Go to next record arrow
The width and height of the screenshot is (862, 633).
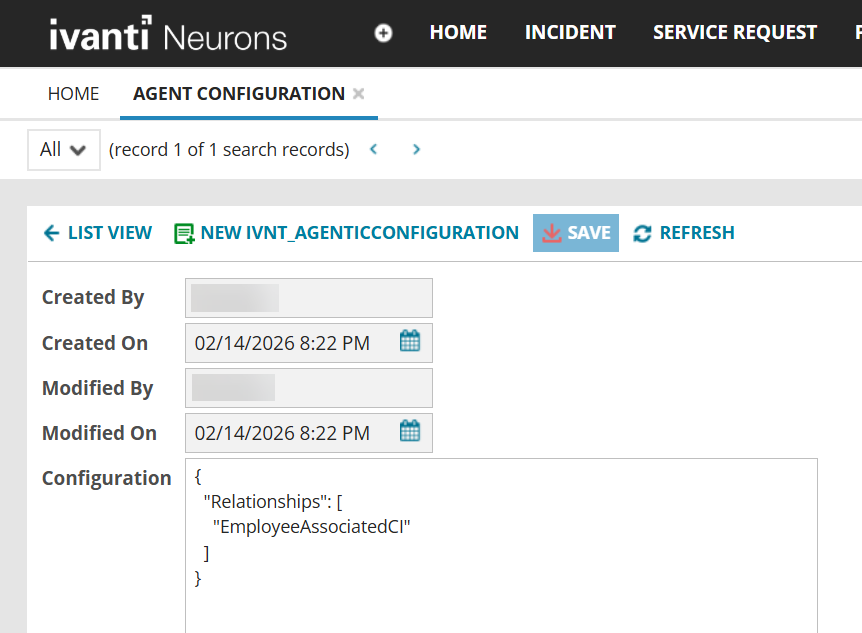[417, 150]
